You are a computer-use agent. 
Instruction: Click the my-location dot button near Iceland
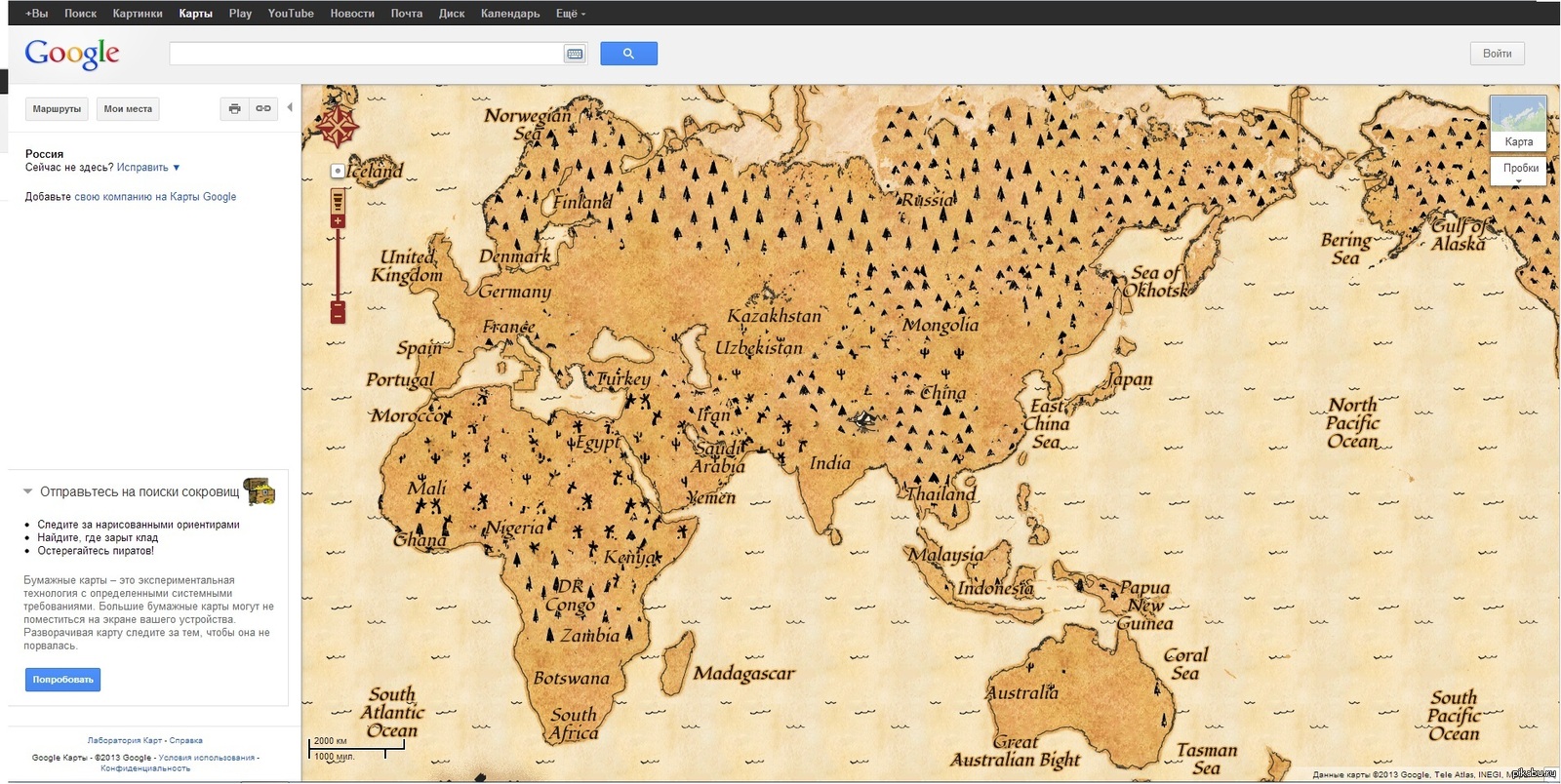[338, 171]
